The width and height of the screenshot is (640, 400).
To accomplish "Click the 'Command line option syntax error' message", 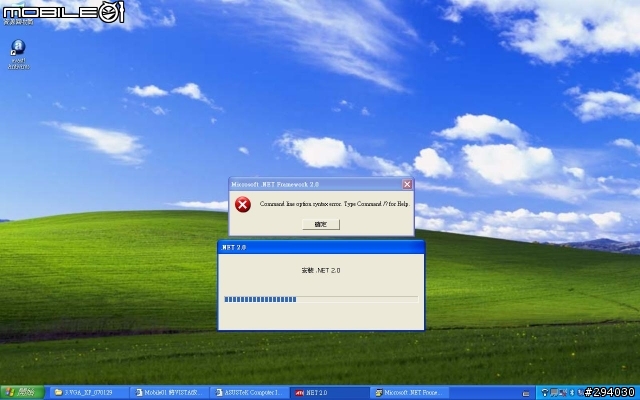I will pos(335,204).
